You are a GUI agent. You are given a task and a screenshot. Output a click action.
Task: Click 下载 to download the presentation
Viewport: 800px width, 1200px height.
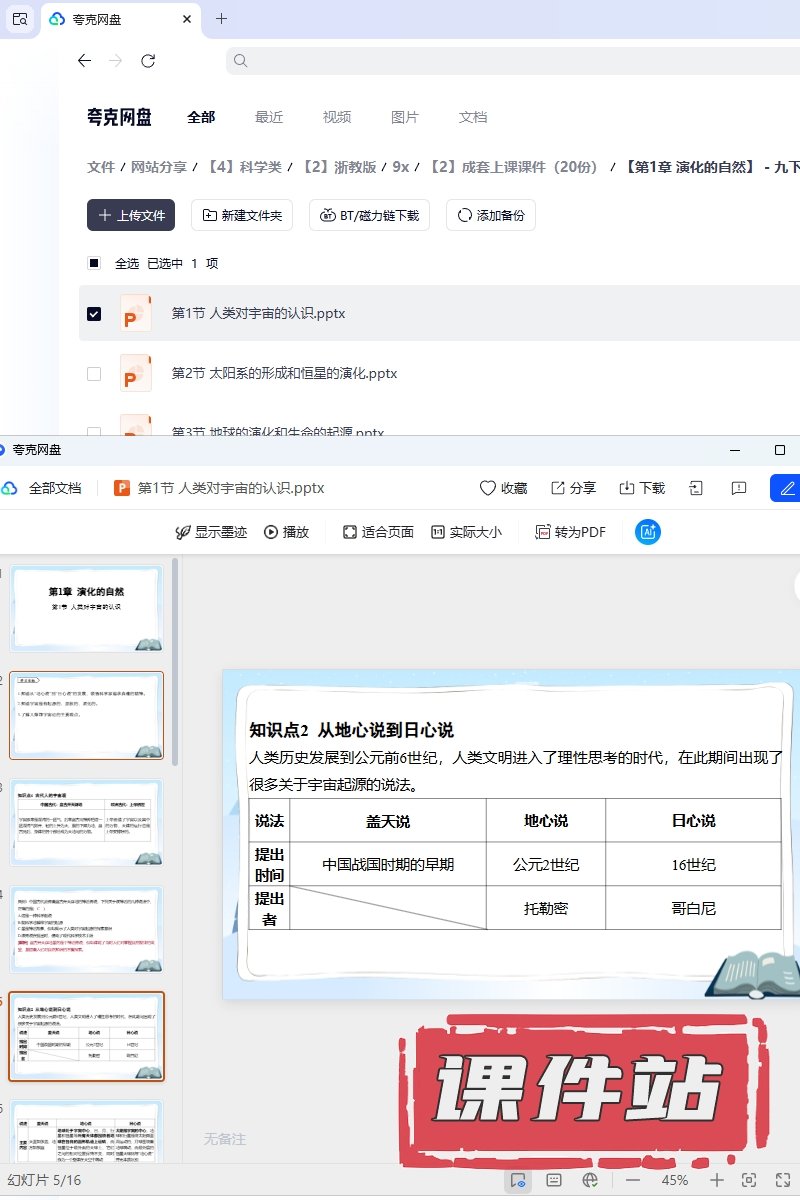[642, 488]
